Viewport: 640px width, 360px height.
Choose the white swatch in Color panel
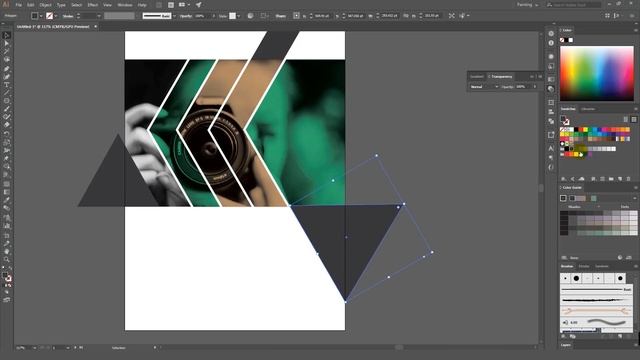(x=571, y=40)
